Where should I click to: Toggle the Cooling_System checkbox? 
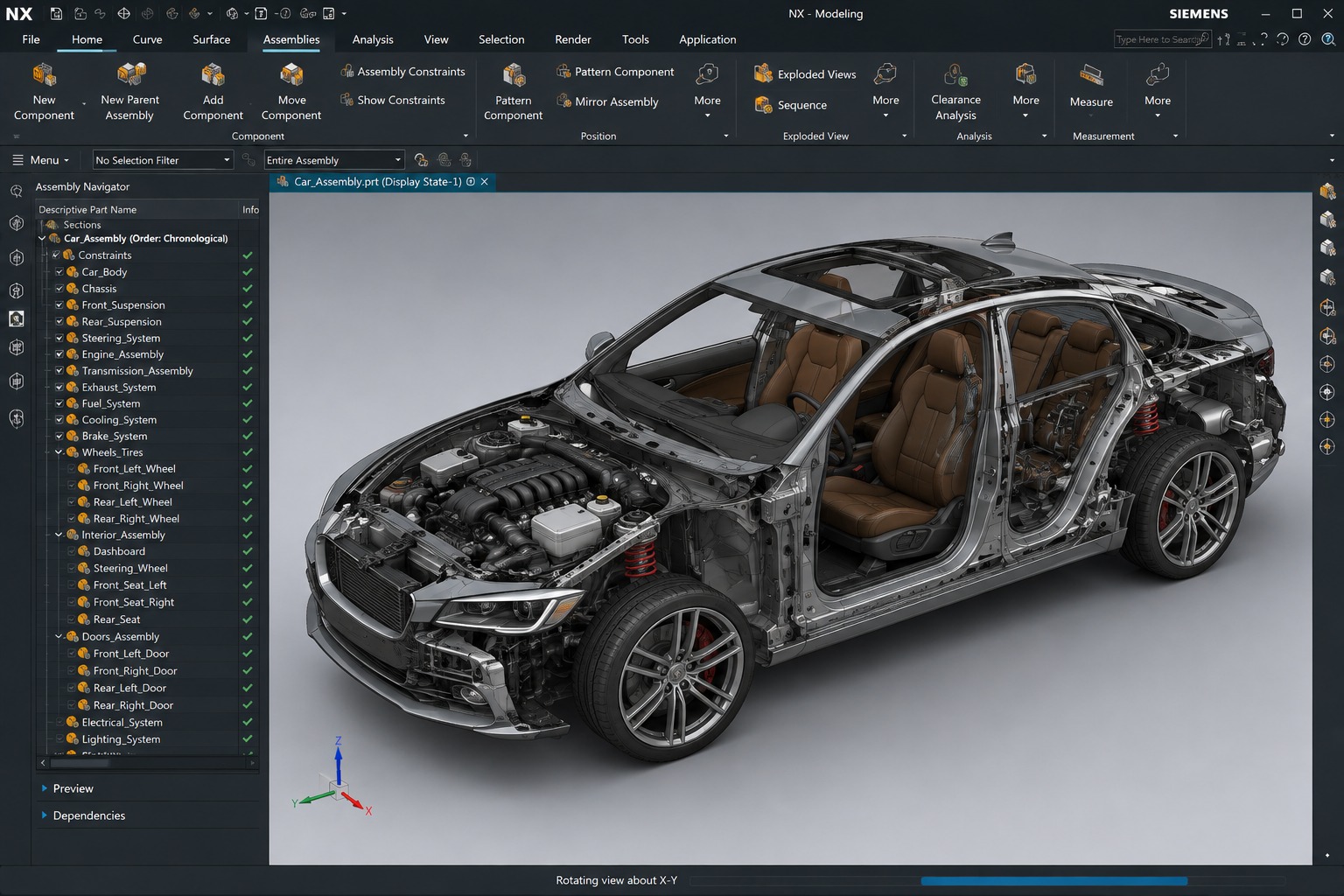click(59, 420)
